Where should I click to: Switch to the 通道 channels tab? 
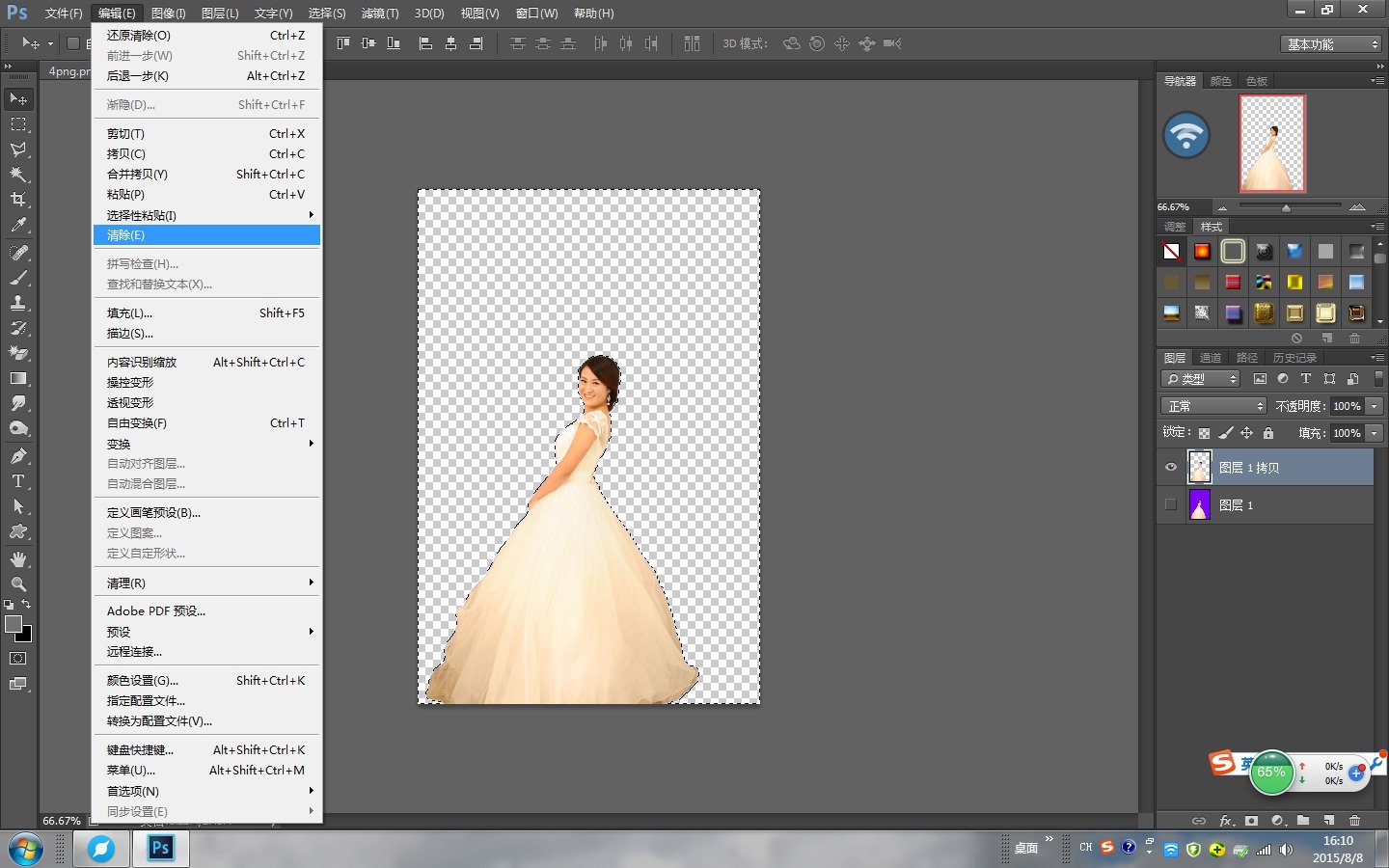click(1212, 357)
